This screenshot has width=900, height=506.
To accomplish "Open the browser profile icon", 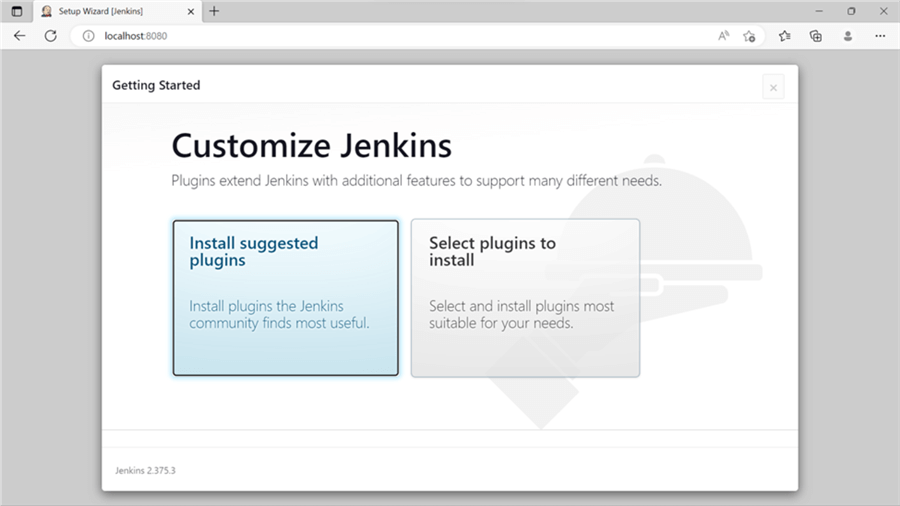I will [848, 36].
